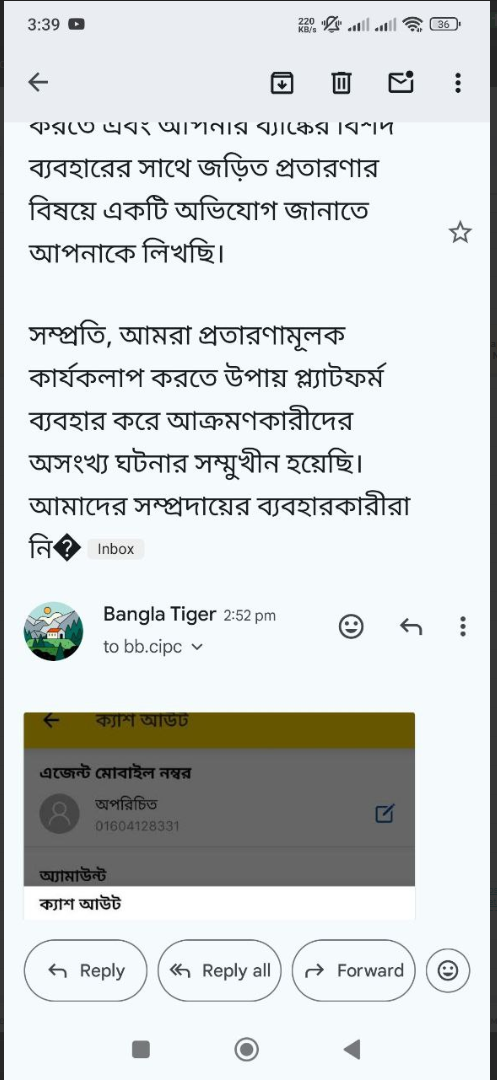Open Bangla Tiger sender avatar
This screenshot has height=1080, width=497.
[x=54, y=631]
